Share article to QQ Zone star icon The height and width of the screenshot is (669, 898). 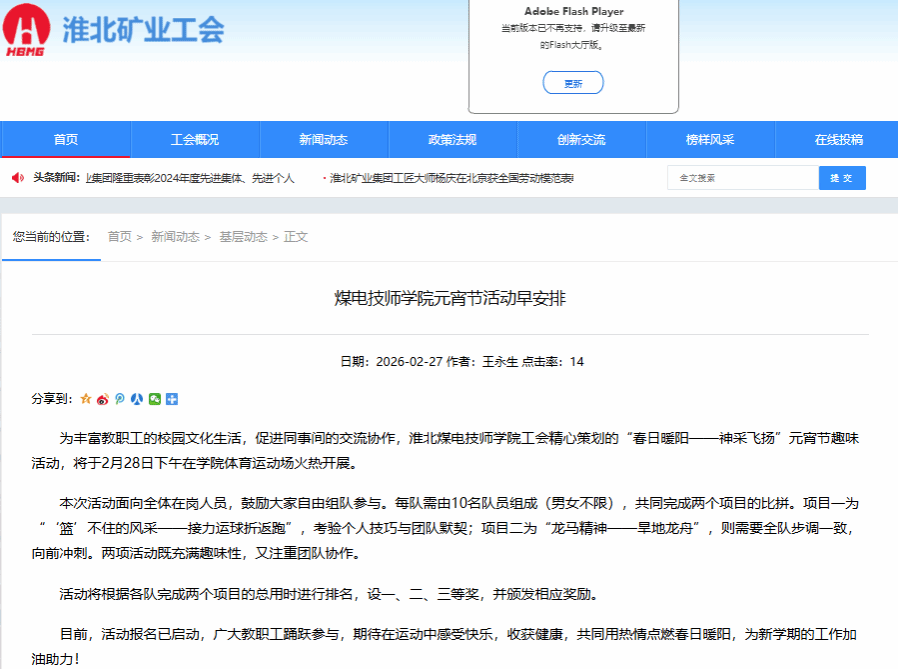pyautogui.click(x=86, y=399)
